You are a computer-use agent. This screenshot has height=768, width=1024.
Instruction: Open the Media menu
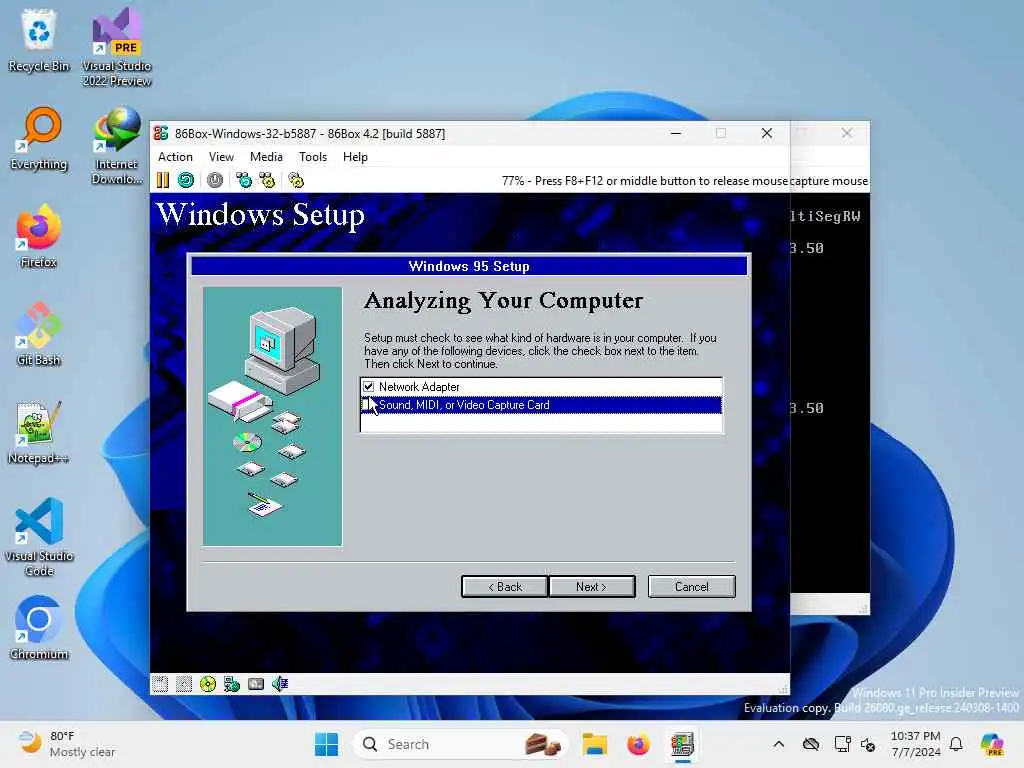click(x=266, y=157)
